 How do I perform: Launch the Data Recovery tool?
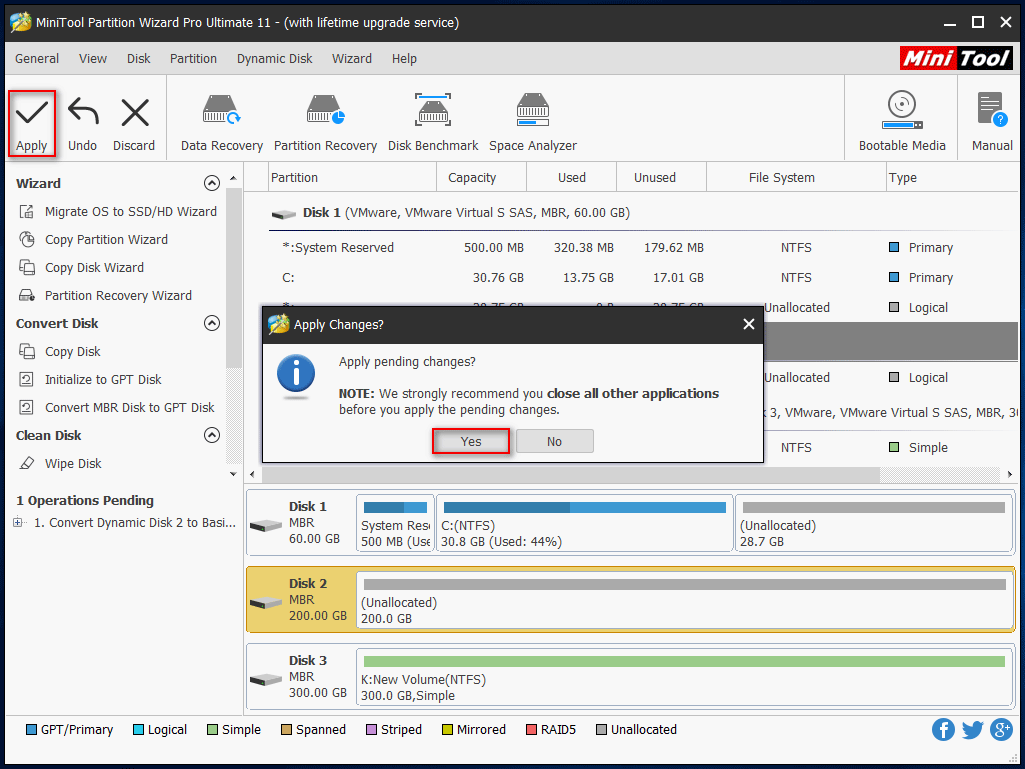(222, 123)
